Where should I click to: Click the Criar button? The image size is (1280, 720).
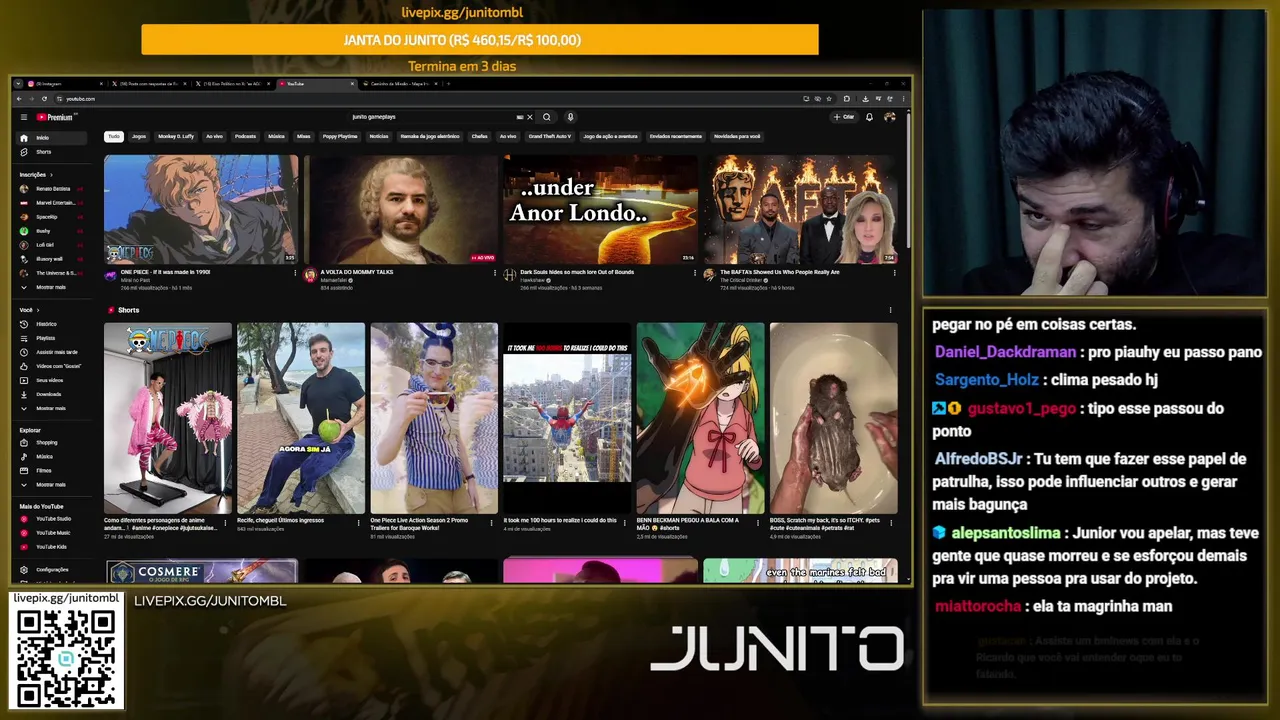pos(844,117)
